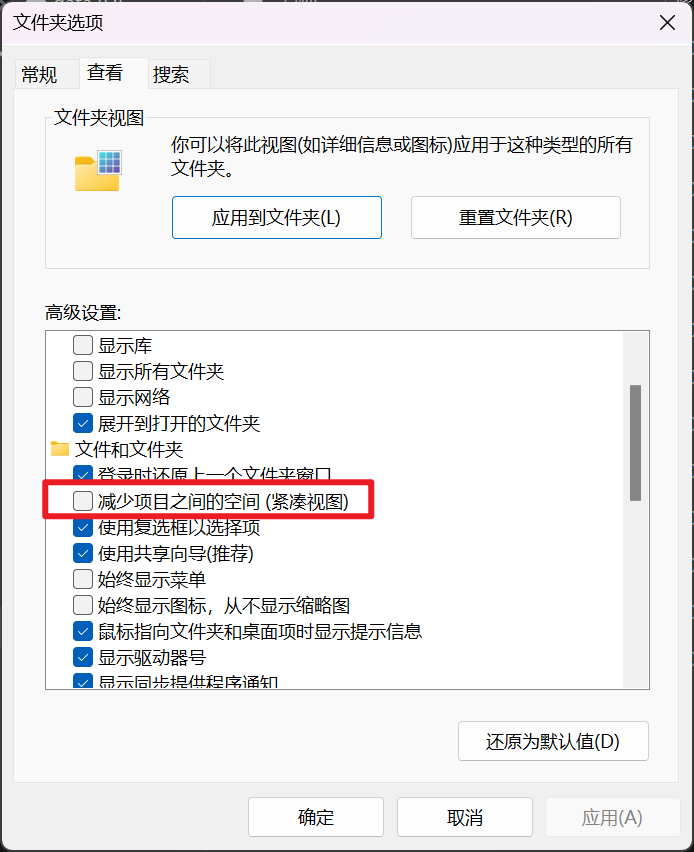Screen dimensions: 694x852
Task: Click the 文件和文件夹 folder icon
Action: (x=60, y=449)
